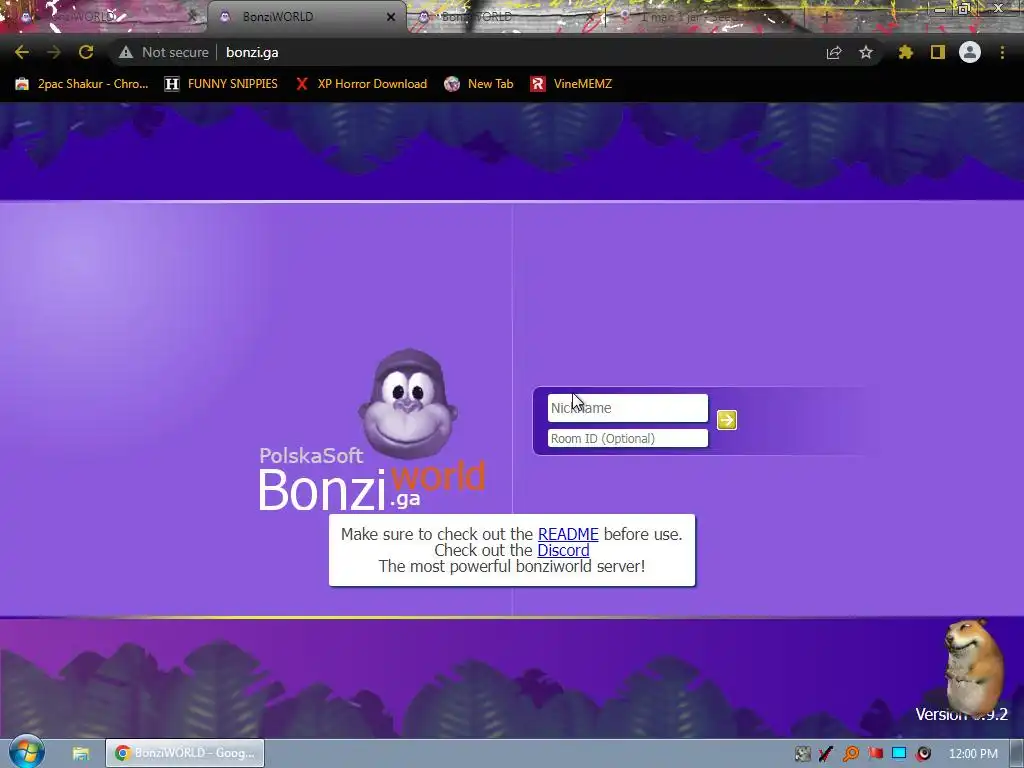
Task: Open the Chrome three-dot menu
Action: (x=1002, y=52)
